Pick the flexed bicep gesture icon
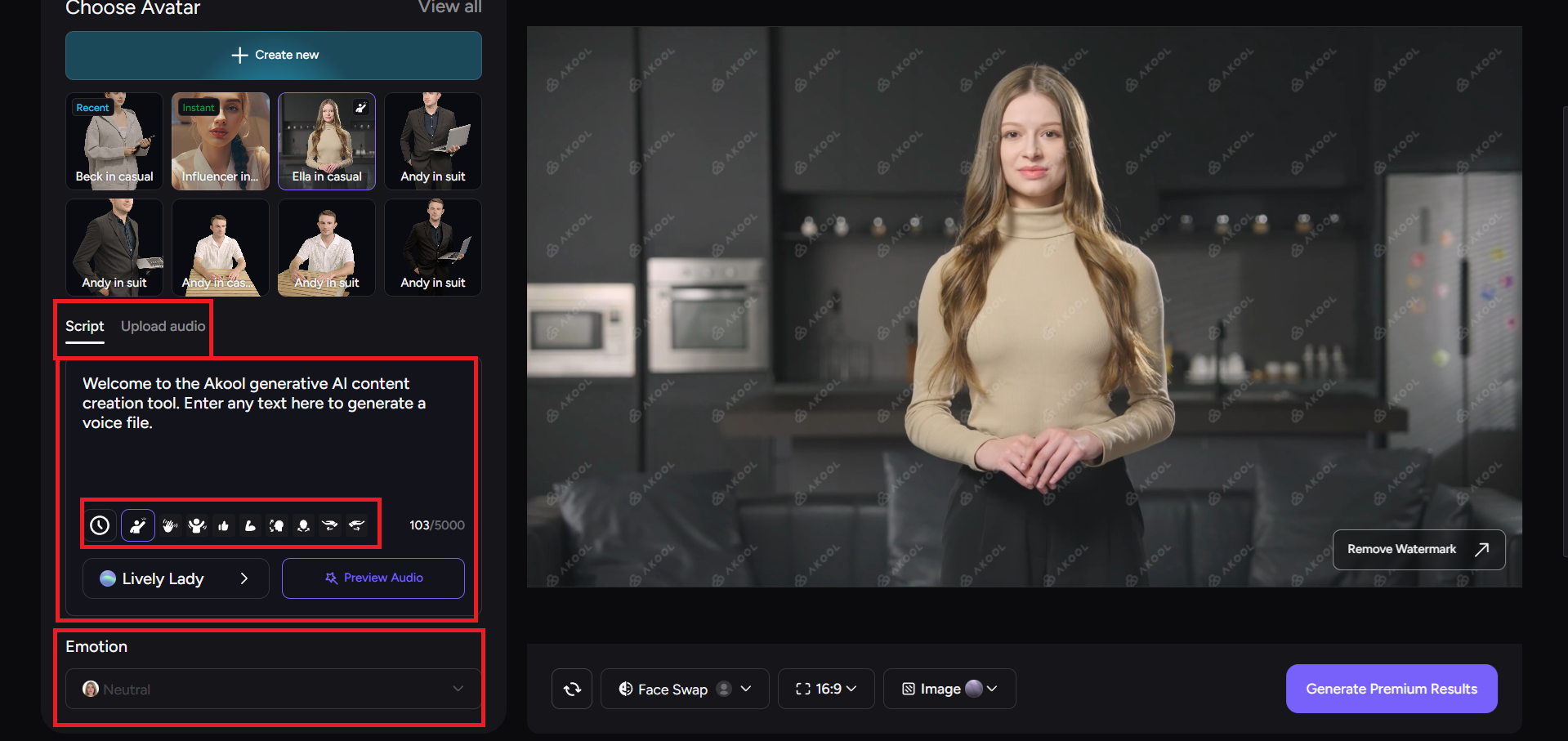1568x741 pixels. (250, 525)
